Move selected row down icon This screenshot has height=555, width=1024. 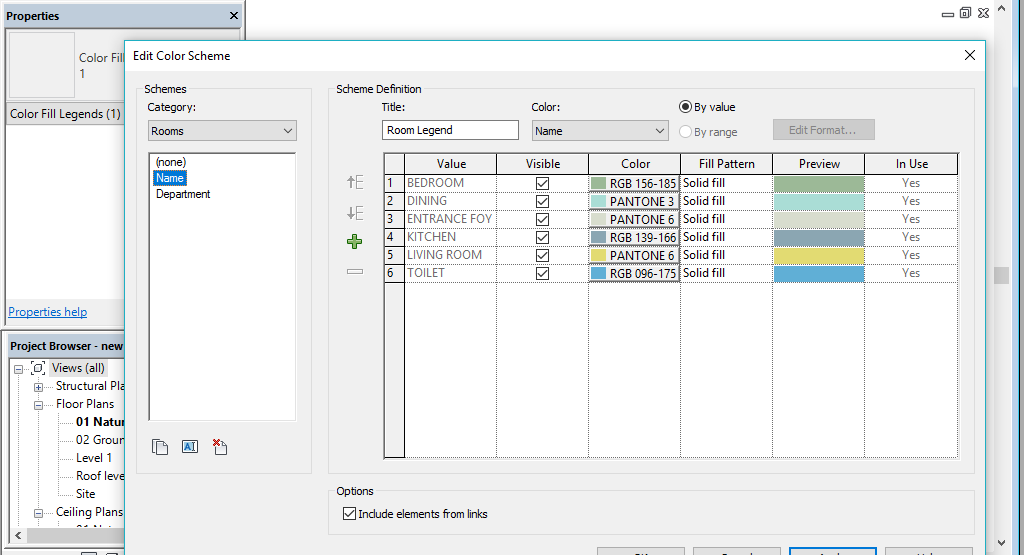pos(355,213)
